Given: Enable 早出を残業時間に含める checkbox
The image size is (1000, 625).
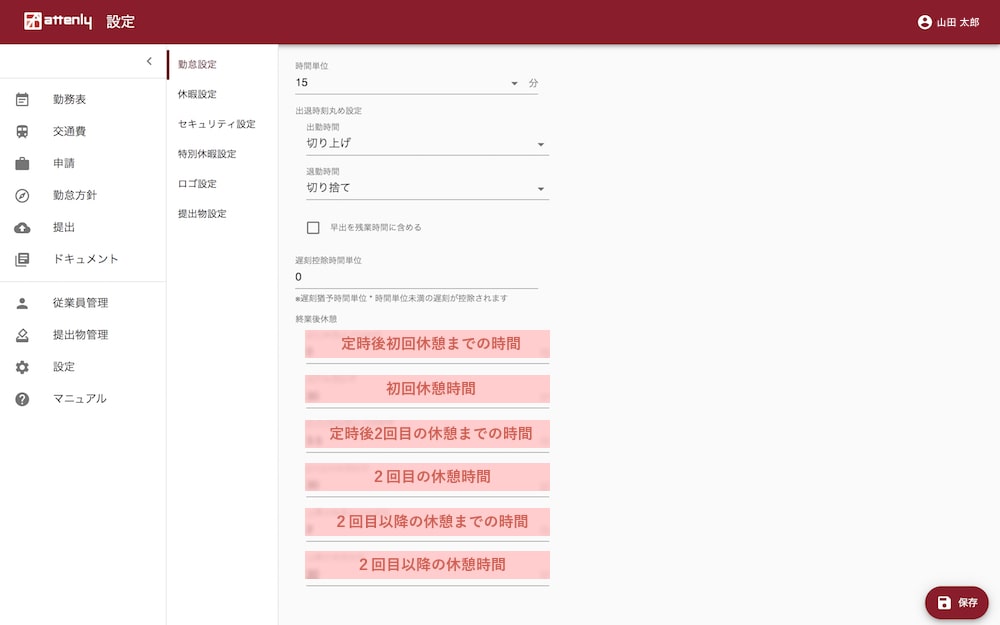Looking at the screenshot, I should 313,228.
